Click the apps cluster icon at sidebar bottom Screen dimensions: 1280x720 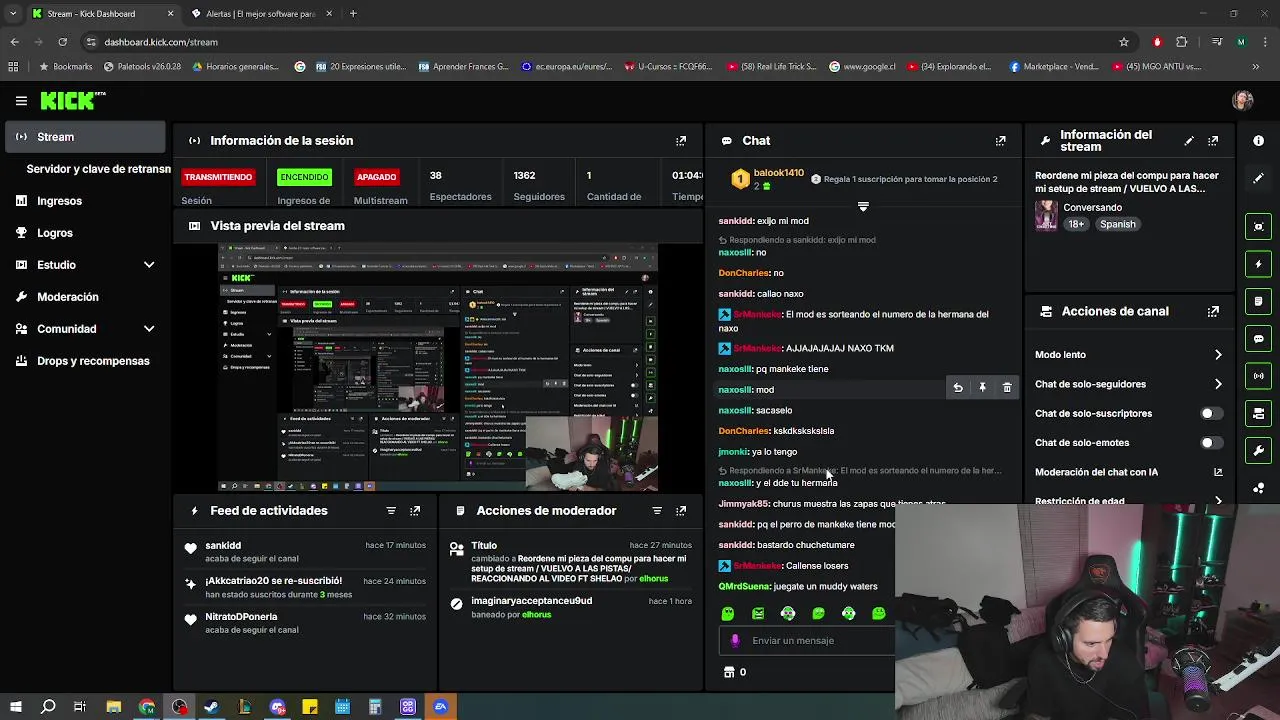click(1259, 488)
